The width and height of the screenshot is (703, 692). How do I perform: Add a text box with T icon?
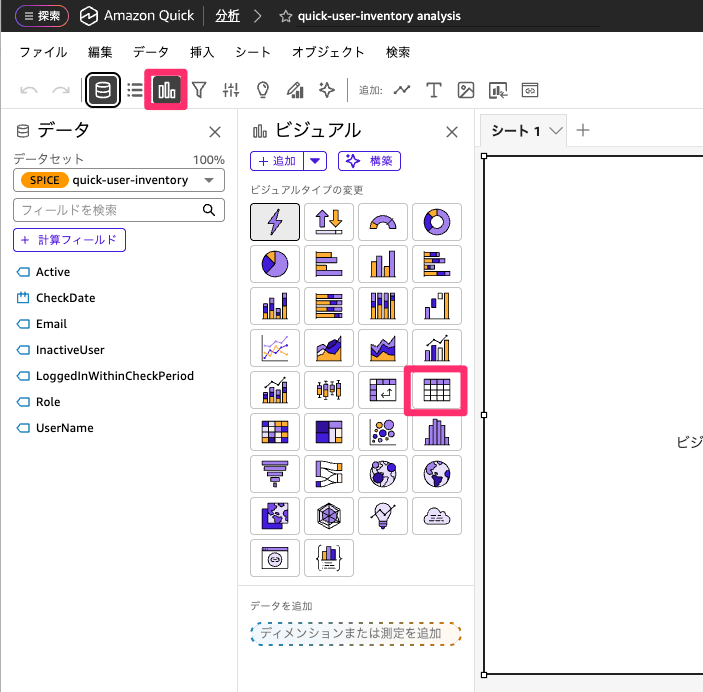pyautogui.click(x=434, y=90)
